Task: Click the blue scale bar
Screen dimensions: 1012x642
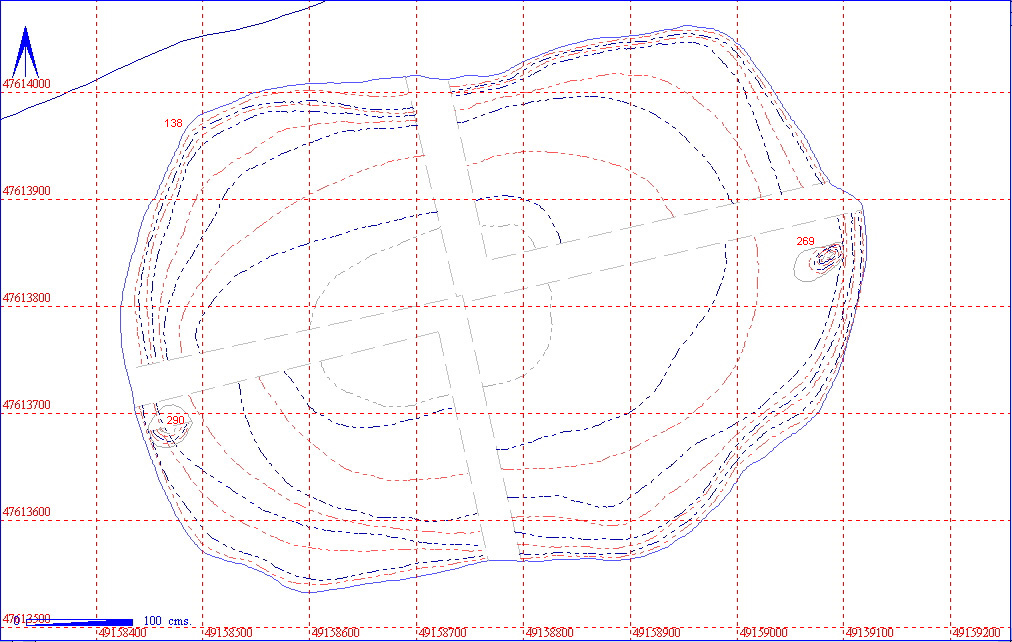Action: point(79,623)
